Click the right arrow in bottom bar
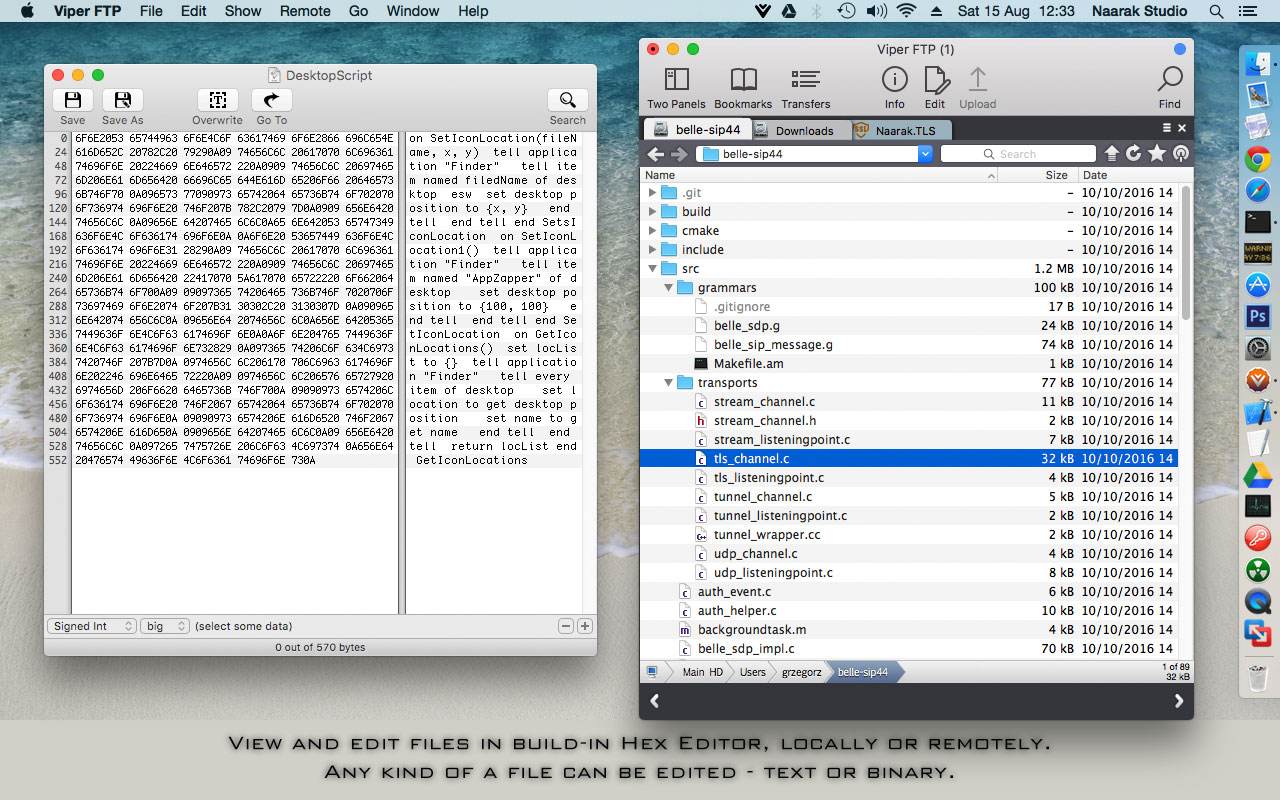Screen dimensions: 1280x800 [1178, 701]
